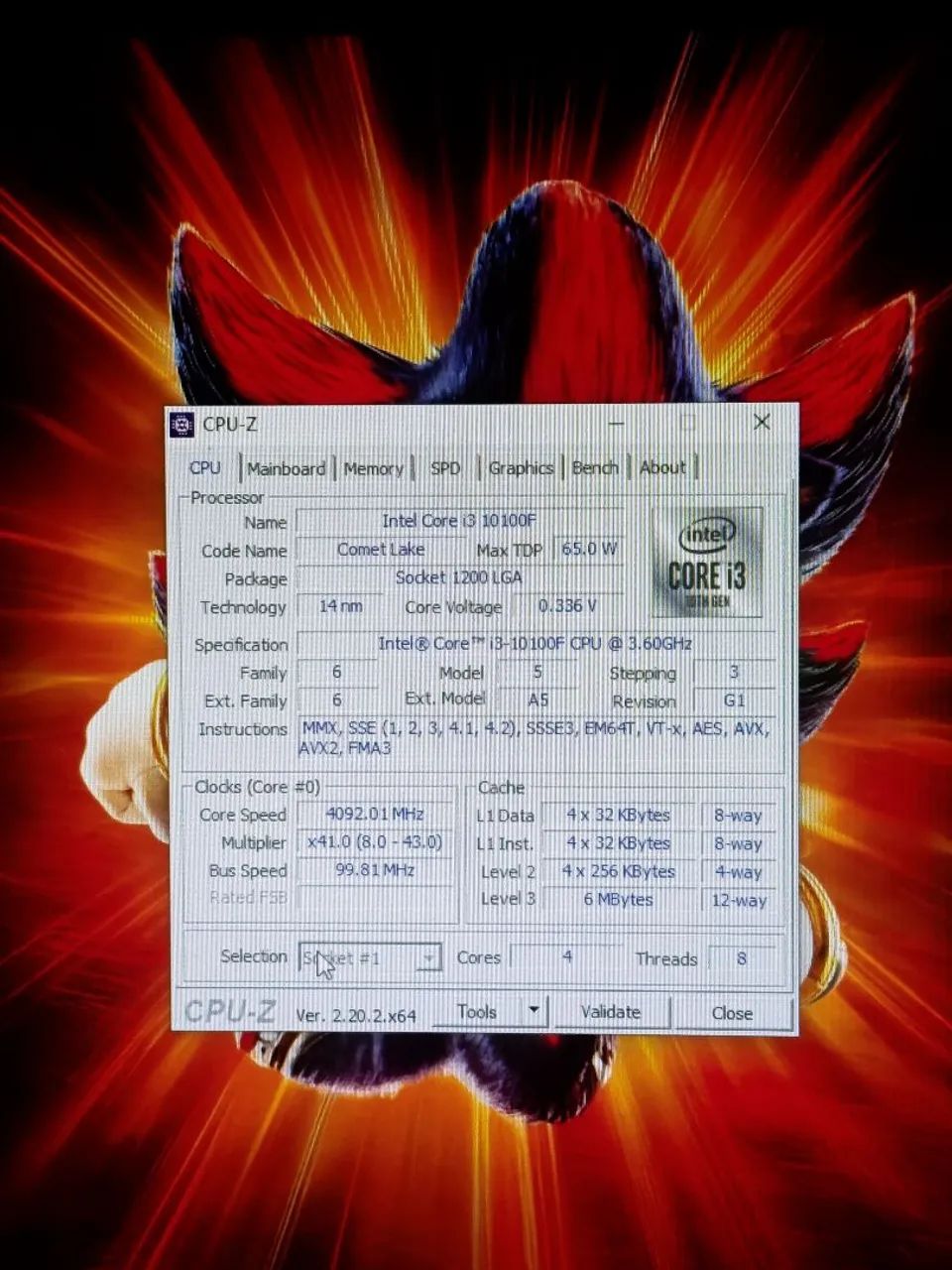
Task: Click the Level 3 size 6 MBytes
Action: click(x=619, y=900)
